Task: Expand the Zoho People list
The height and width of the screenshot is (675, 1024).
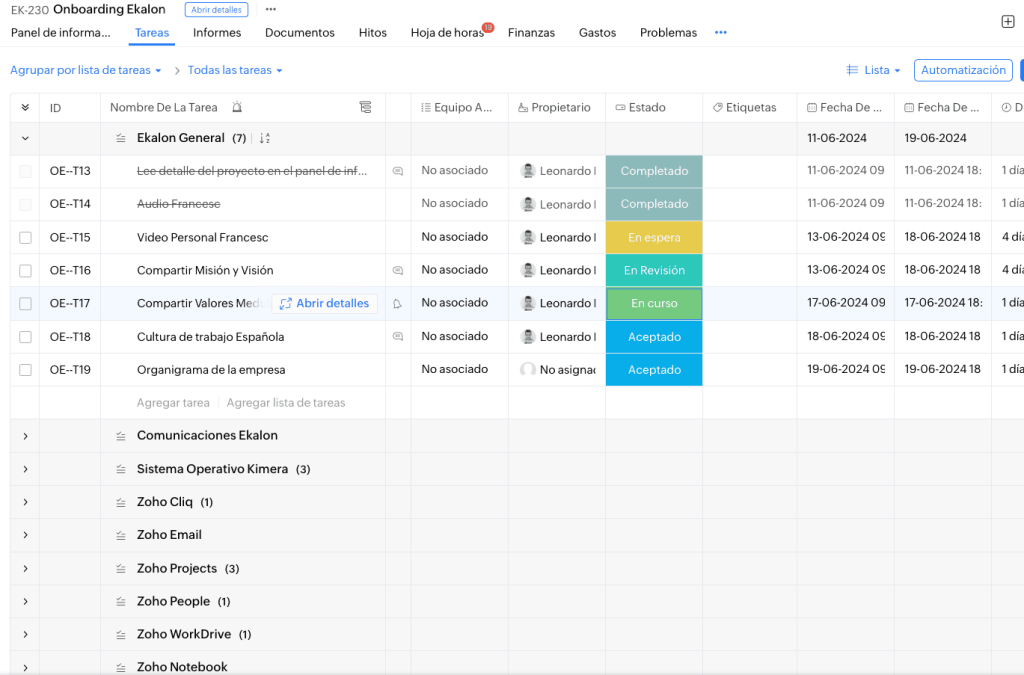Action: (25, 602)
